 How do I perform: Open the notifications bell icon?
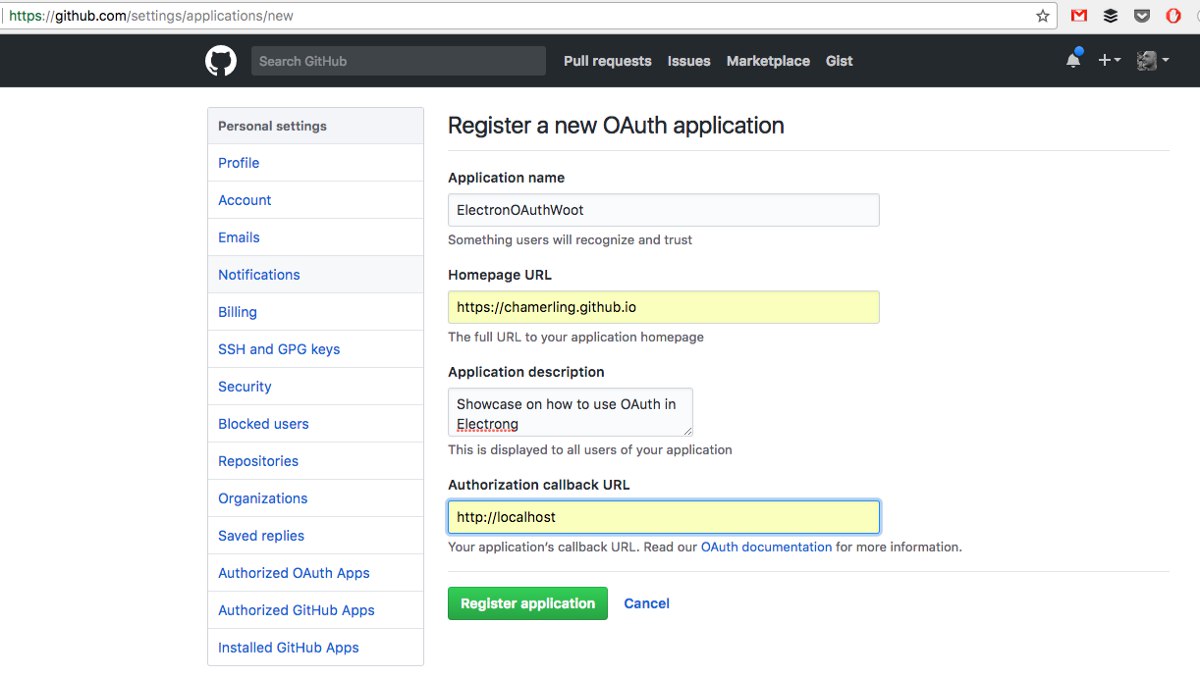pos(1073,60)
